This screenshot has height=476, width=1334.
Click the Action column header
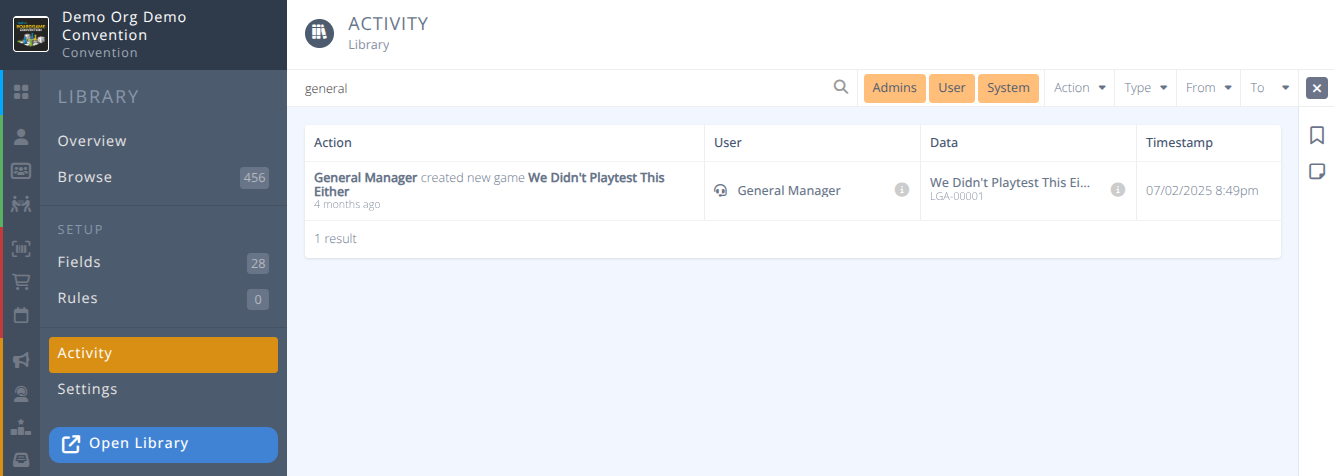(x=333, y=143)
